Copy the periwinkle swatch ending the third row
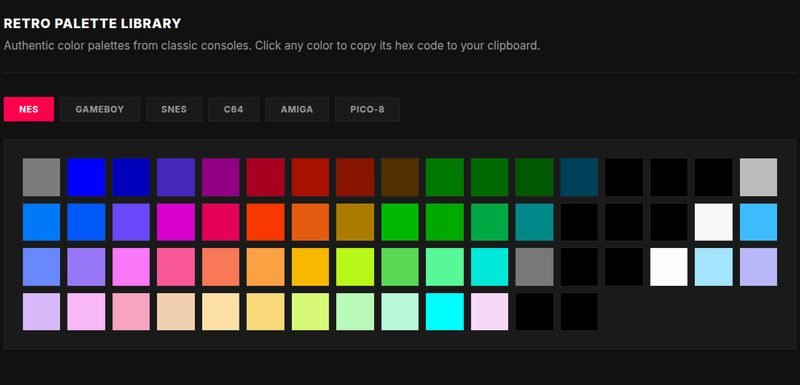The image size is (800, 385). (759, 267)
